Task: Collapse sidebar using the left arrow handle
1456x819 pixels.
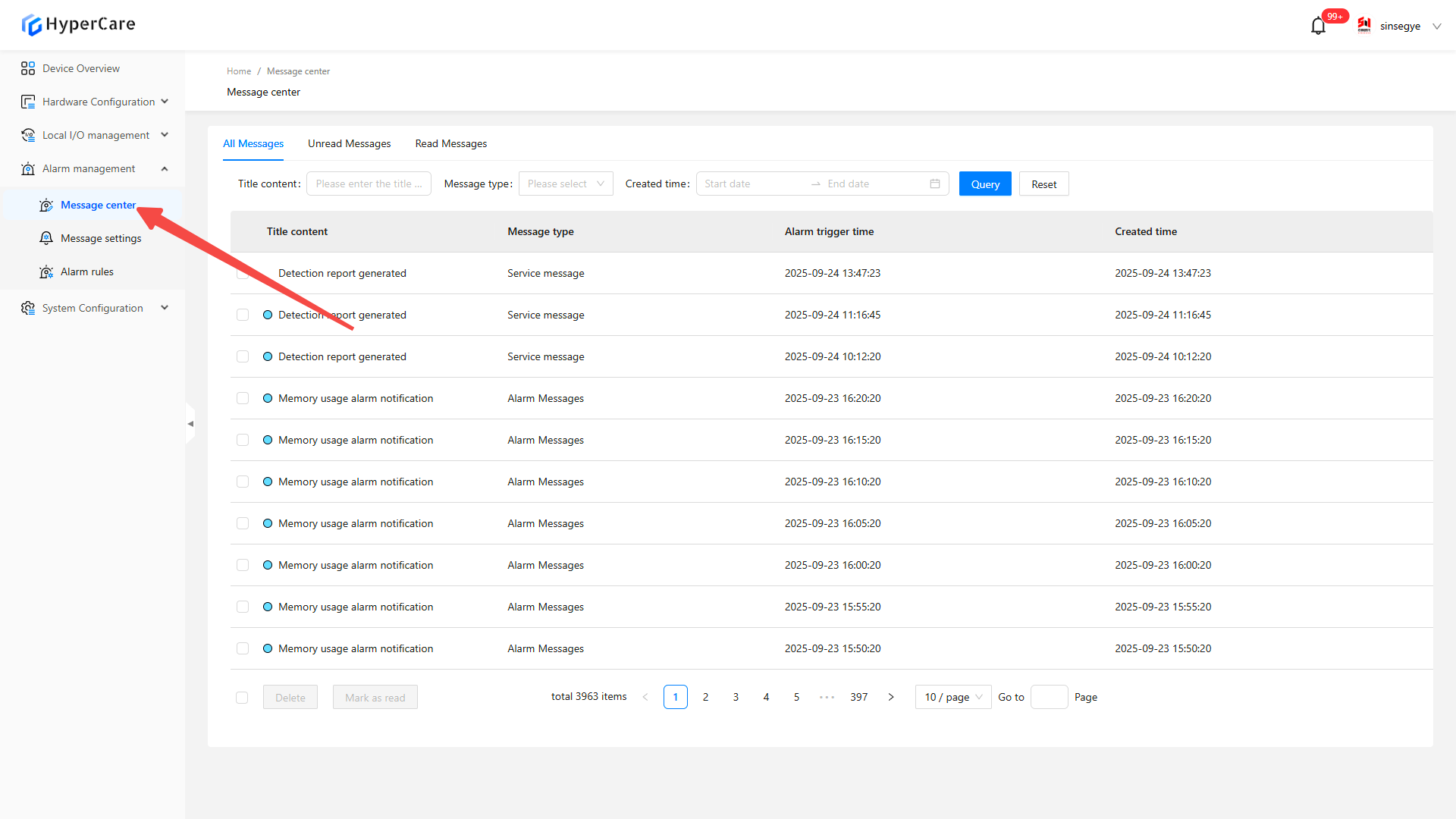Action: (190, 424)
